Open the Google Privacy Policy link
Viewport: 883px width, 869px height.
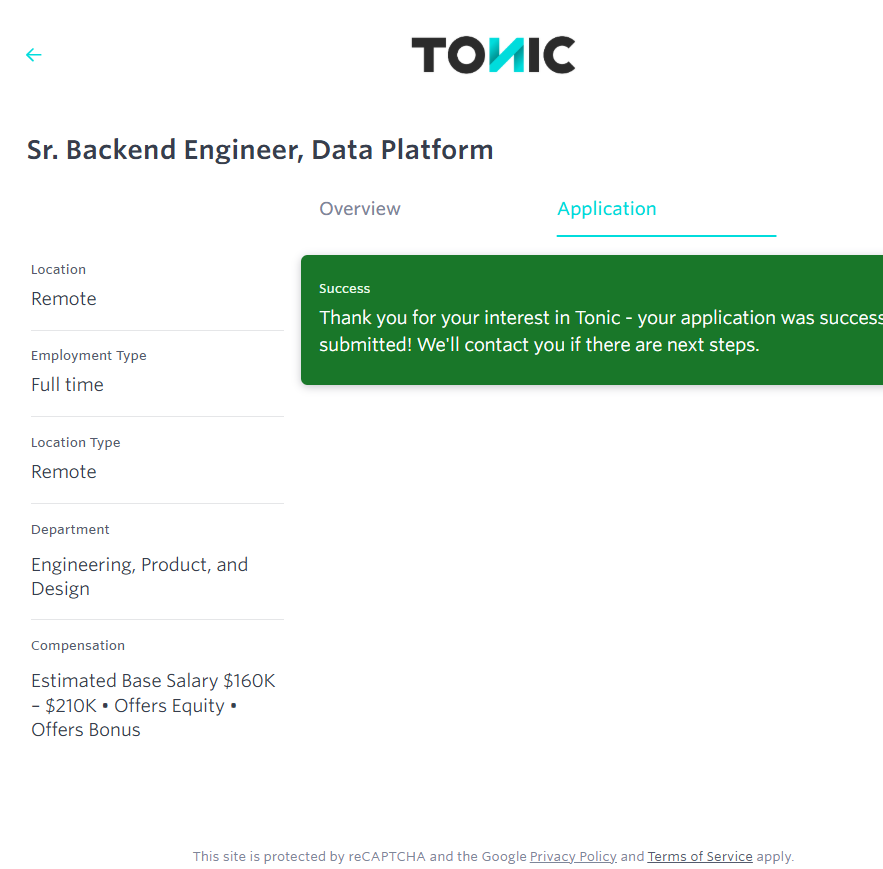[x=573, y=857]
